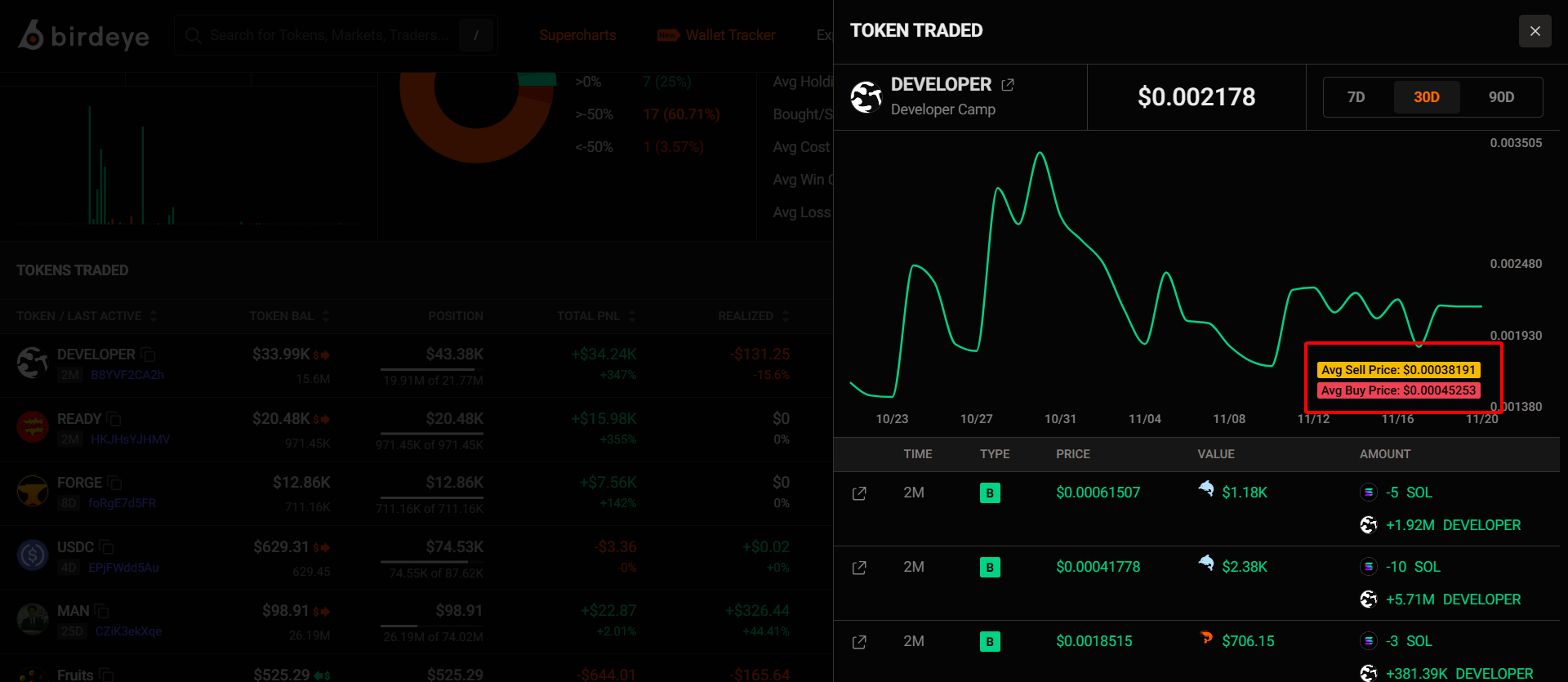Copy FORGE token address

tap(114, 483)
